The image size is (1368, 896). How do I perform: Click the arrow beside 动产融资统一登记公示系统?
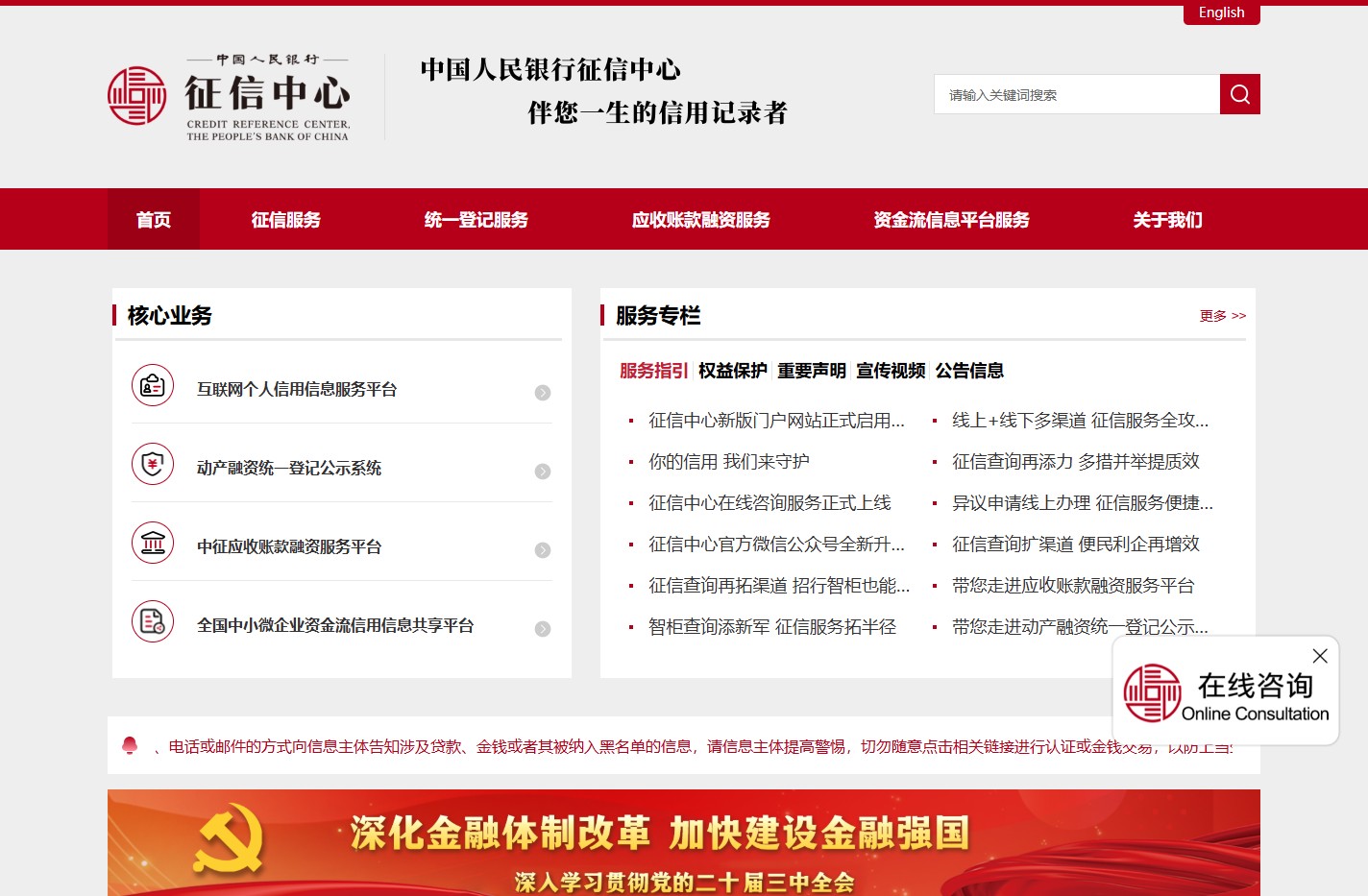click(543, 472)
